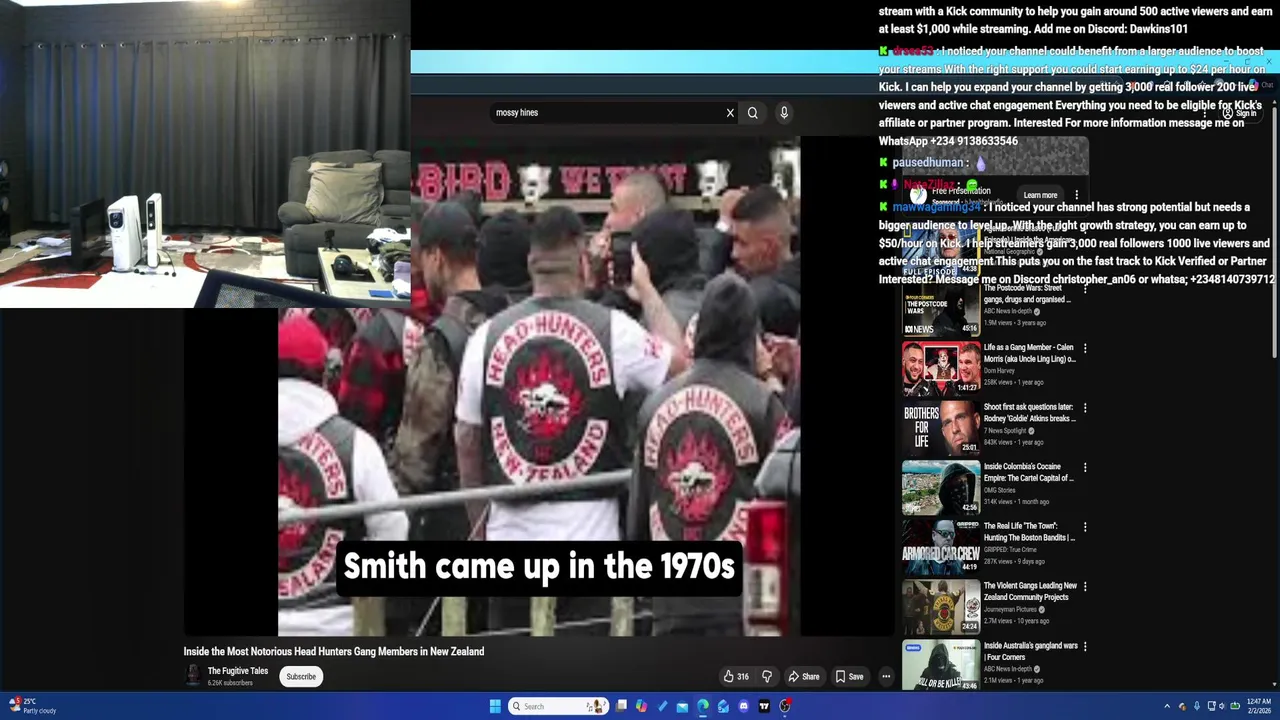
Task: Open volume control in system tray
Action: 1223,706
